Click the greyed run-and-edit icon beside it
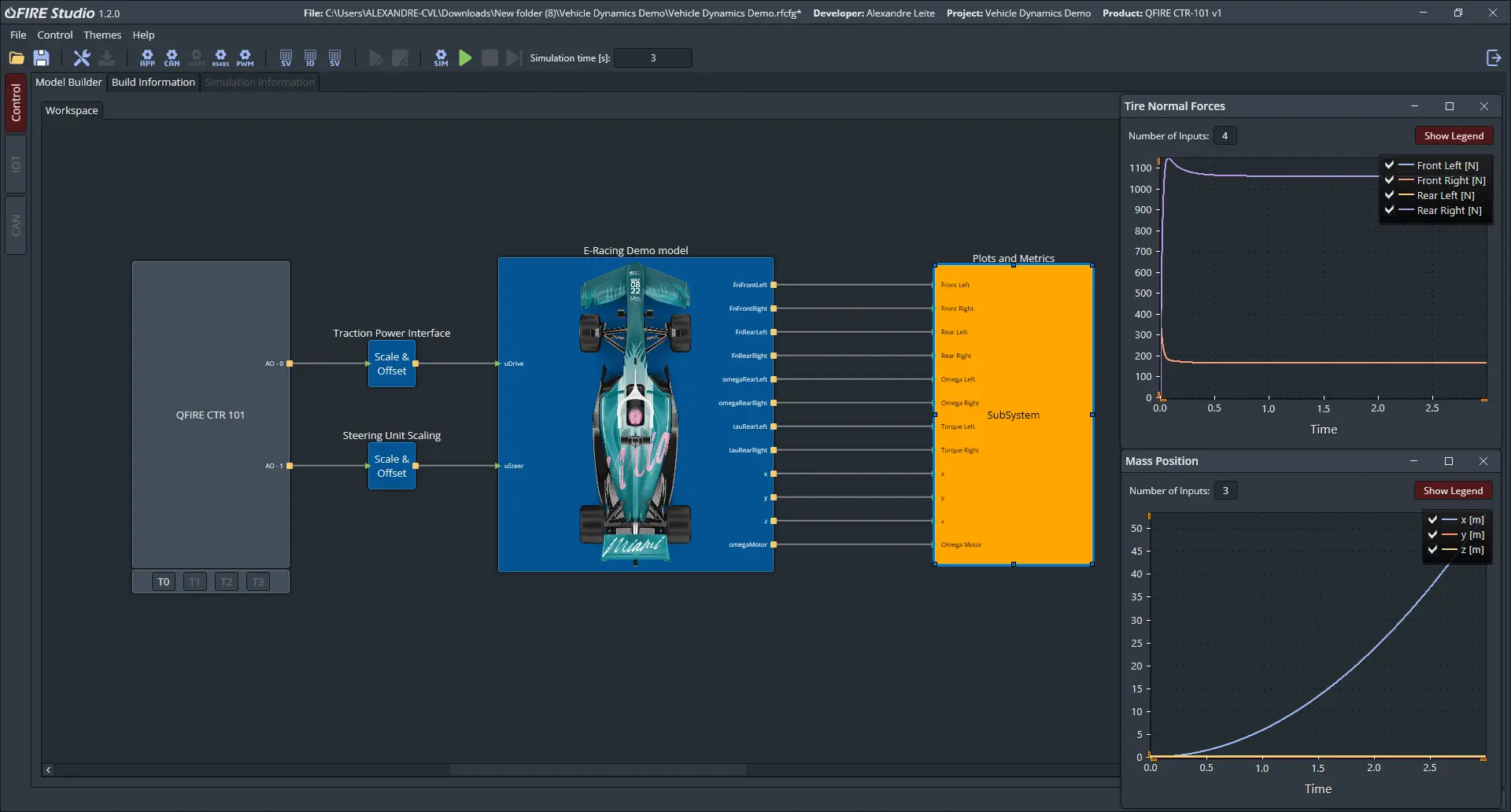Image resolution: width=1511 pixels, height=812 pixels. coord(401,57)
